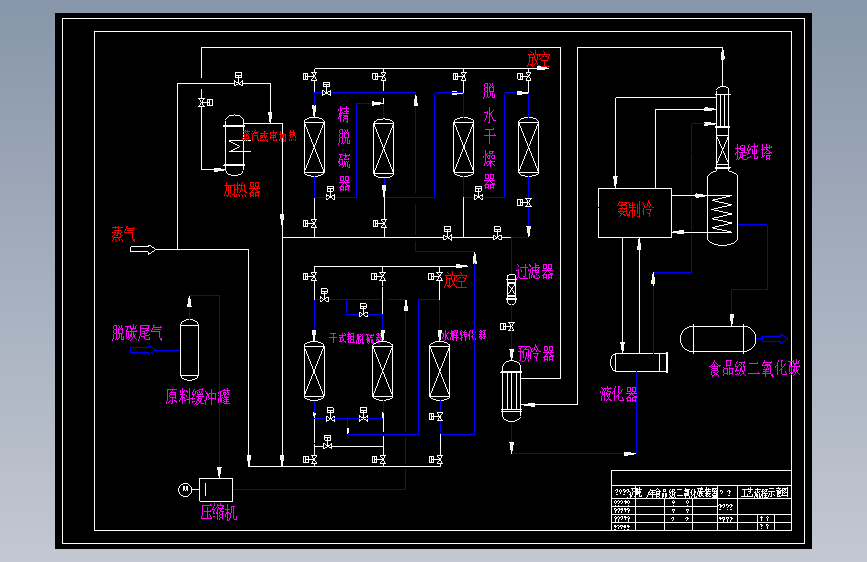867x562 pixels.
Task: Click the 蒸汽或电加热 annotation
Action: click(x=269, y=136)
